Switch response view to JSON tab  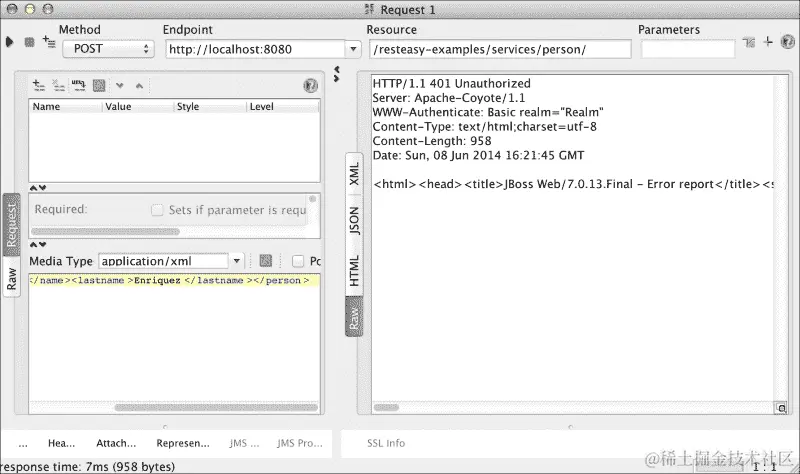click(x=354, y=220)
